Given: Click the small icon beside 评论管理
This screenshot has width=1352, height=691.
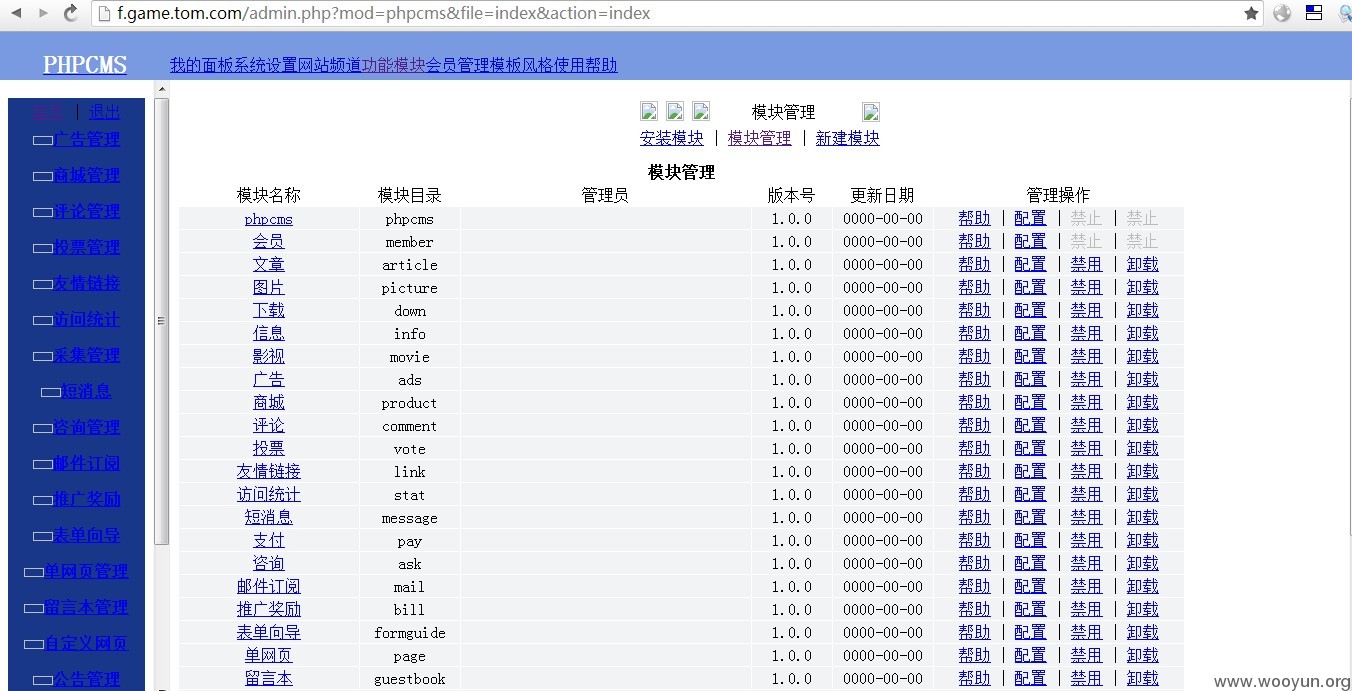Looking at the screenshot, I should [x=43, y=212].
